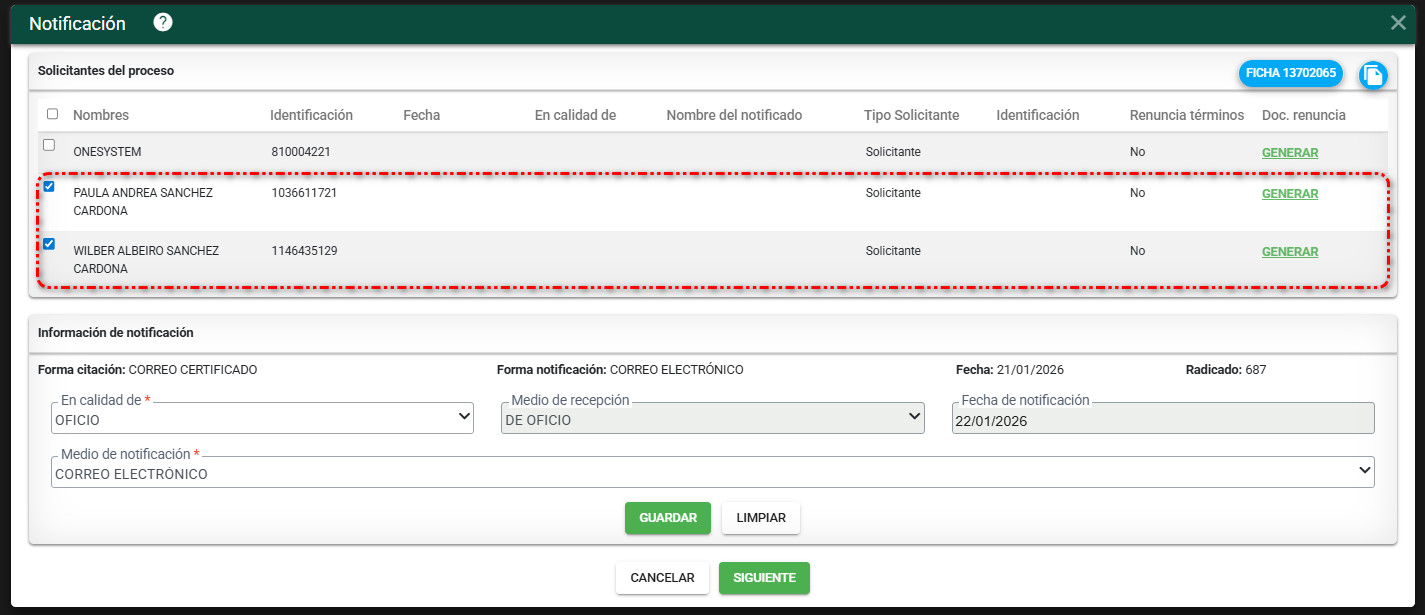Click the Nombres column header
The height and width of the screenshot is (615, 1425).
pos(101,115)
